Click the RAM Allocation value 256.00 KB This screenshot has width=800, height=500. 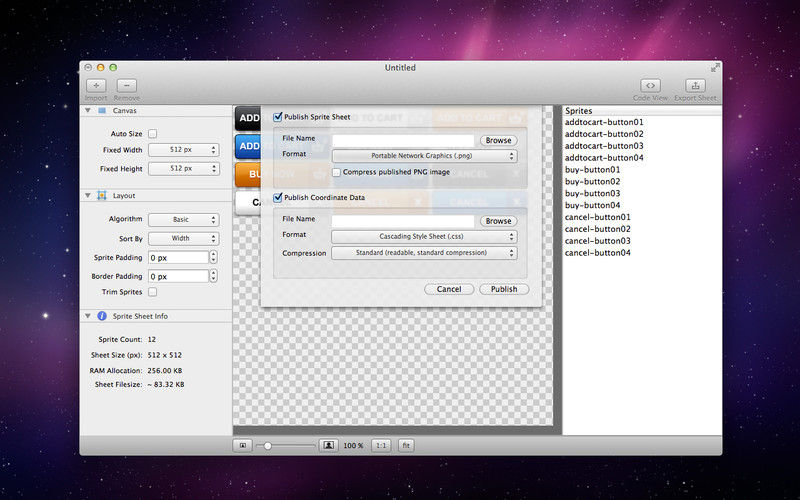pos(165,371)
